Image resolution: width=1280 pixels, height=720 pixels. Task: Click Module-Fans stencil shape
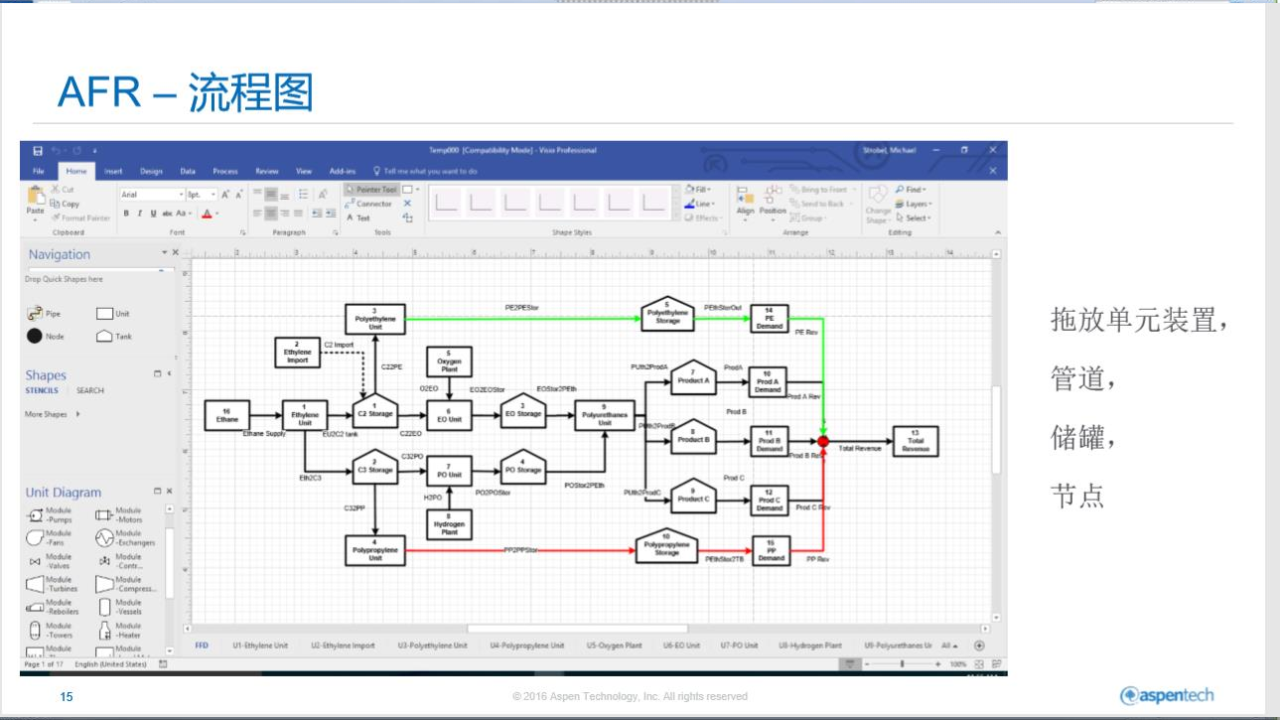(49, 538)
